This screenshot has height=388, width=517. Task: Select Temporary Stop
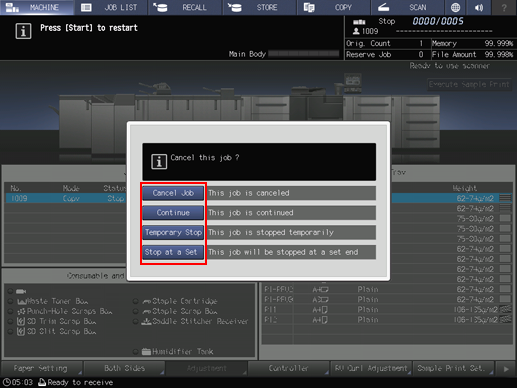point(173,232)
